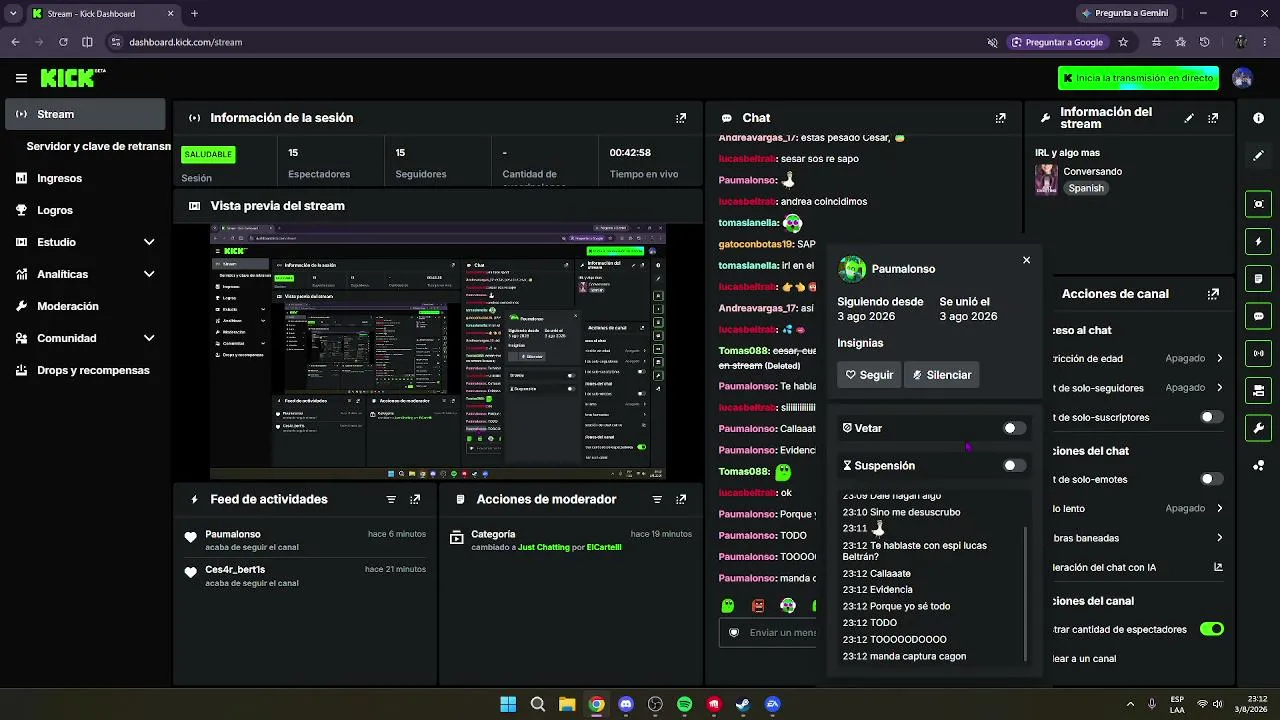Viewport: 1280px width, 720px height.
Task: Bookmark this page with the star icon
Action: 1123,42
